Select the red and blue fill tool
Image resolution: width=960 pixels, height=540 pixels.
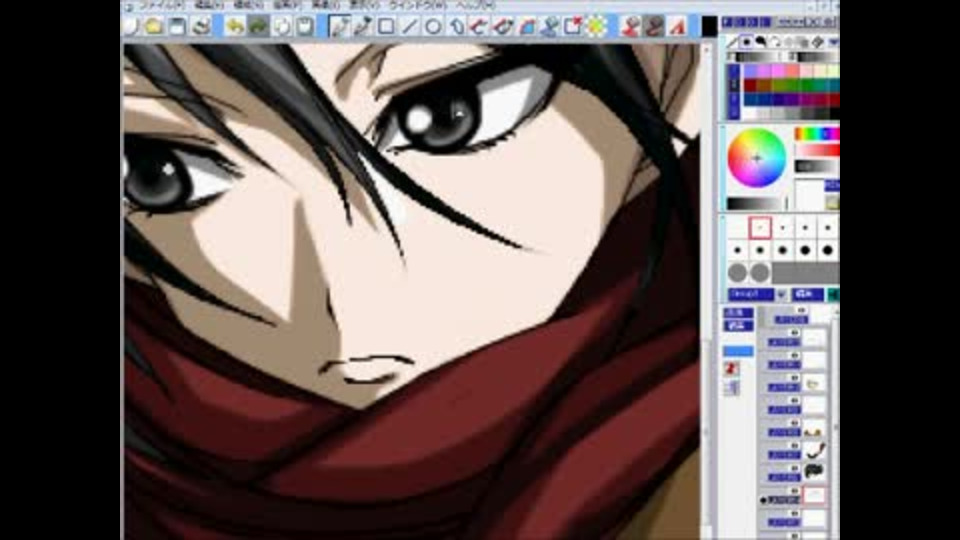(527, 26)
